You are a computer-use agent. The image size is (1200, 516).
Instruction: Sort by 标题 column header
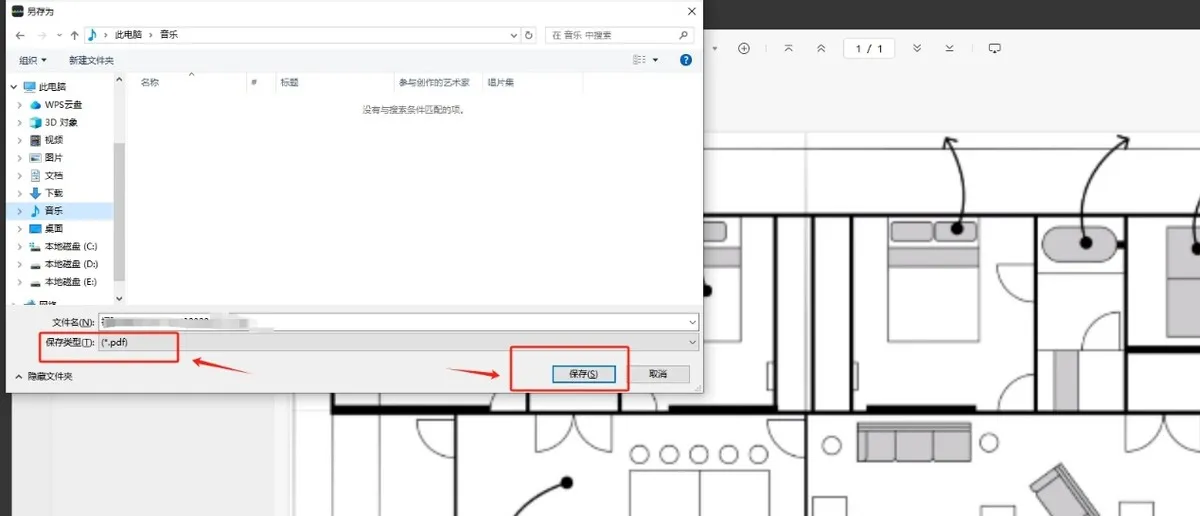(289, 82)
